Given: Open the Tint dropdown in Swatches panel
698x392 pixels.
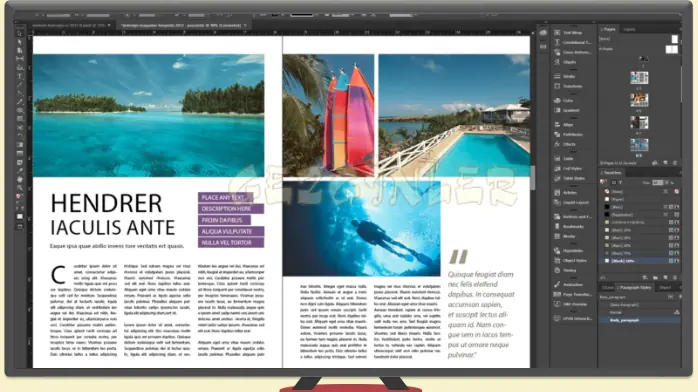Looking at the screenshot, I should (667, 182).
